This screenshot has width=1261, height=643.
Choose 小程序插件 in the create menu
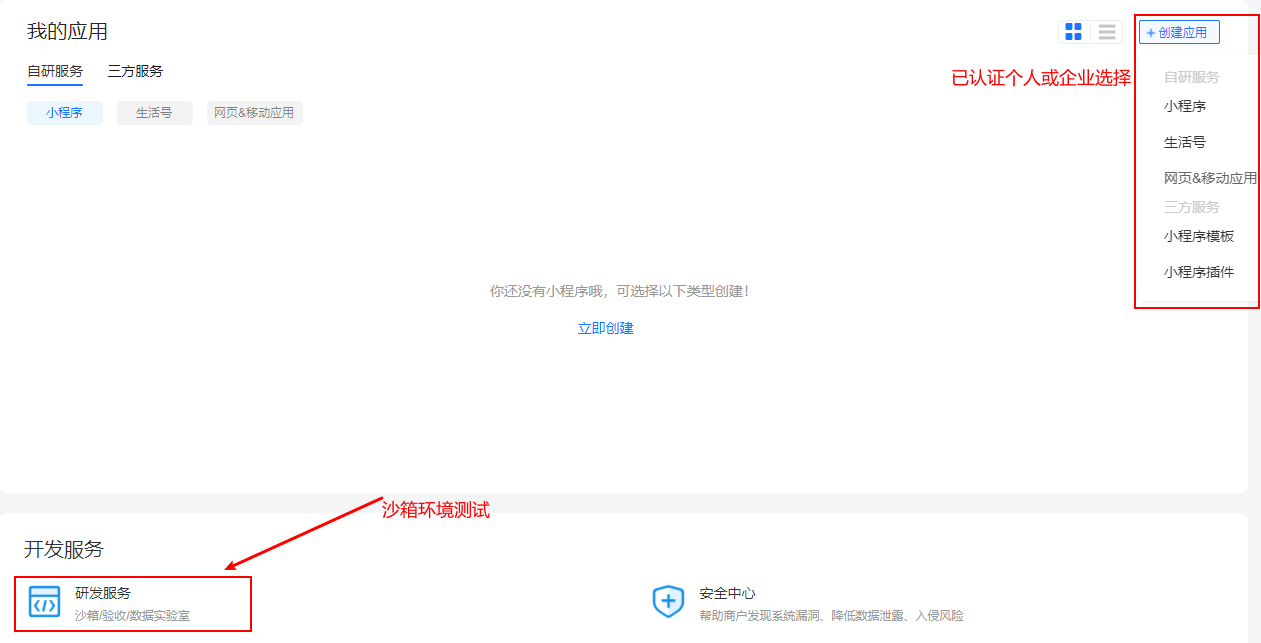pos(1199,272)
